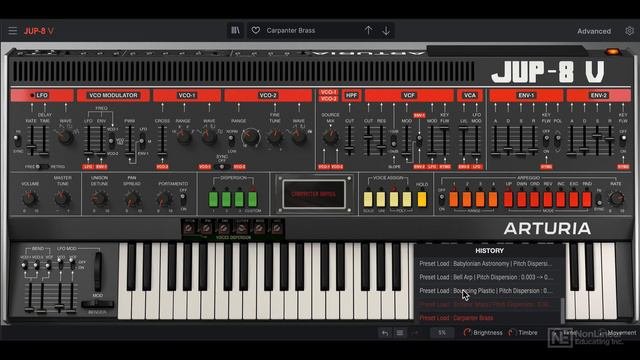Click the PAN SPREAD knob
Image resolution: width=640 pixels, height=360 pixels.
point(132,199)
